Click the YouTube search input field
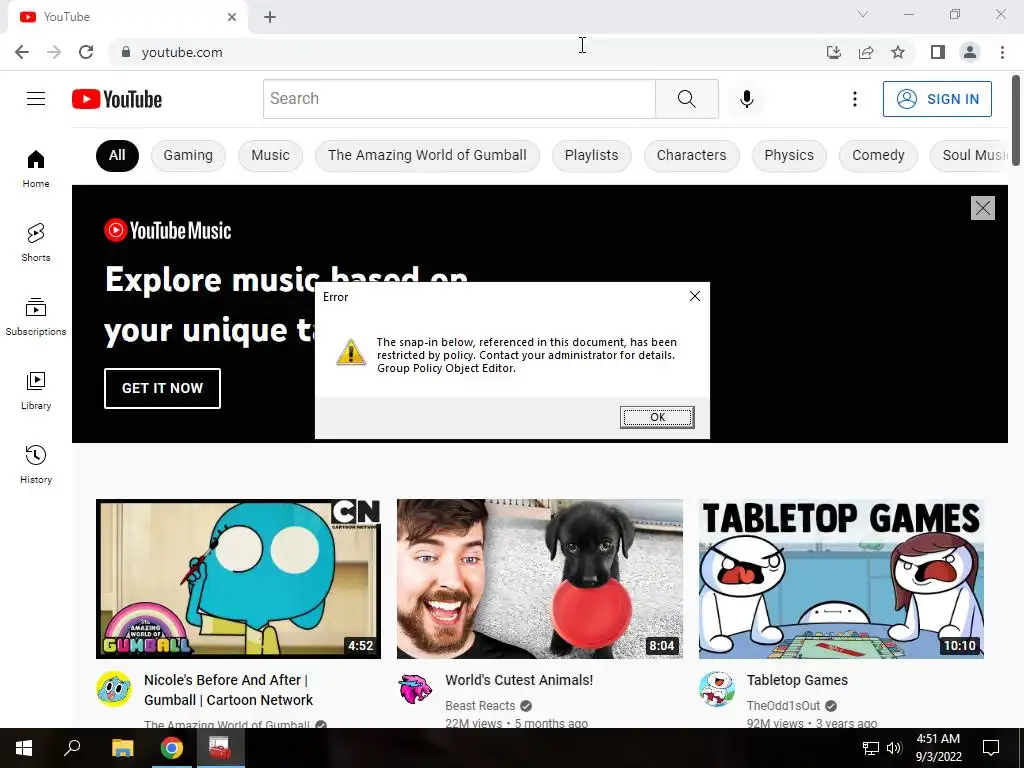The height and width of the screenshot is (768, 1024). (459, 99)
